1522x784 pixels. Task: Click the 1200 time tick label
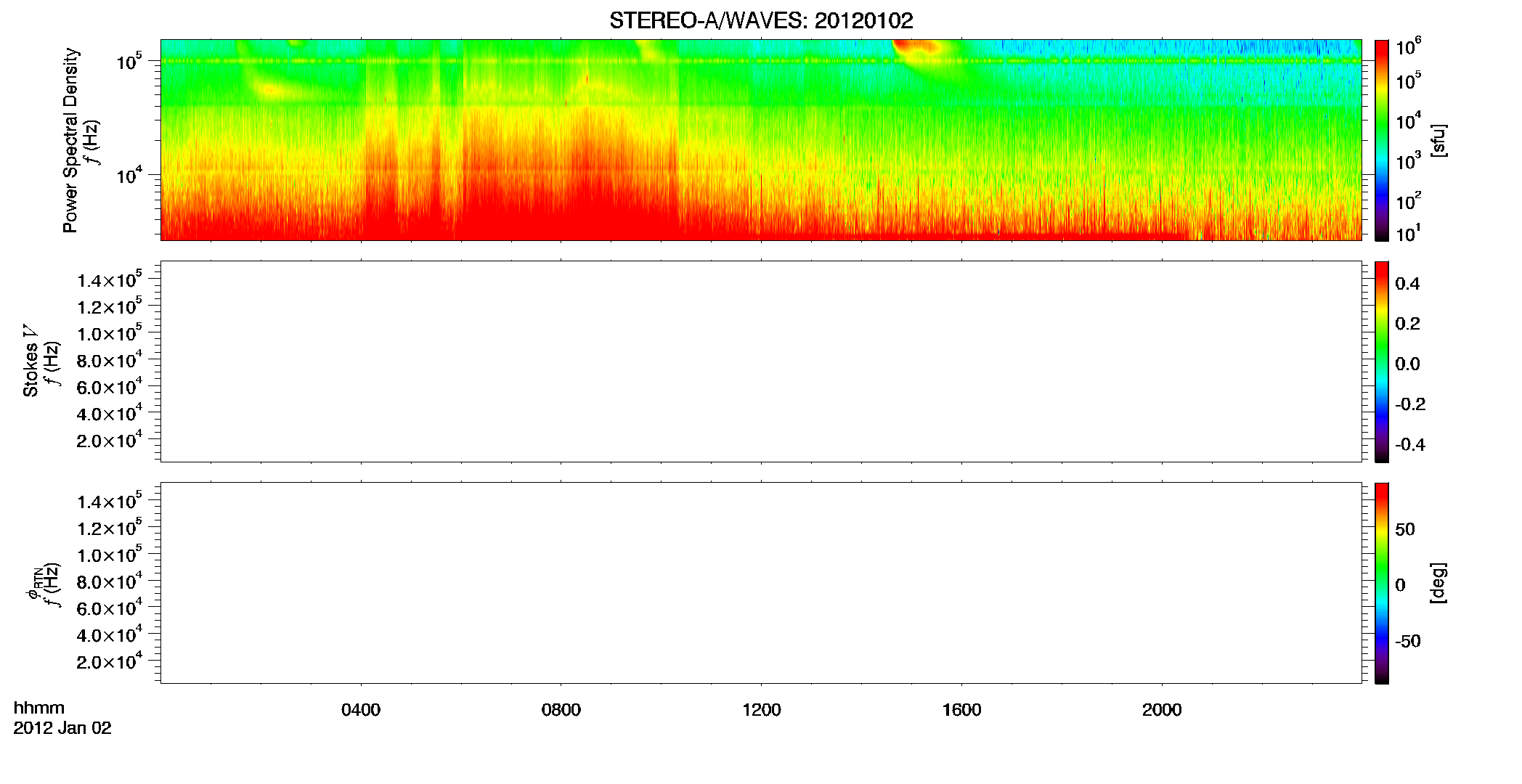(761, 710)
